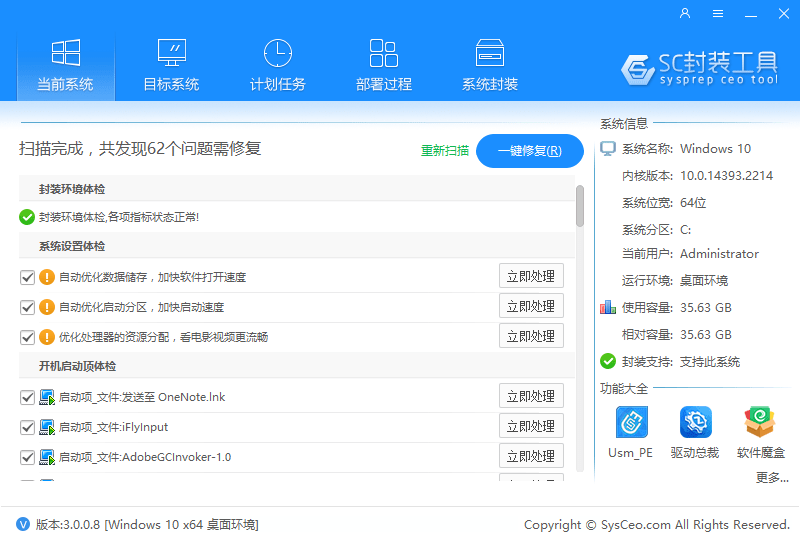Open the Usm_PE tool icon

point(630,423)
